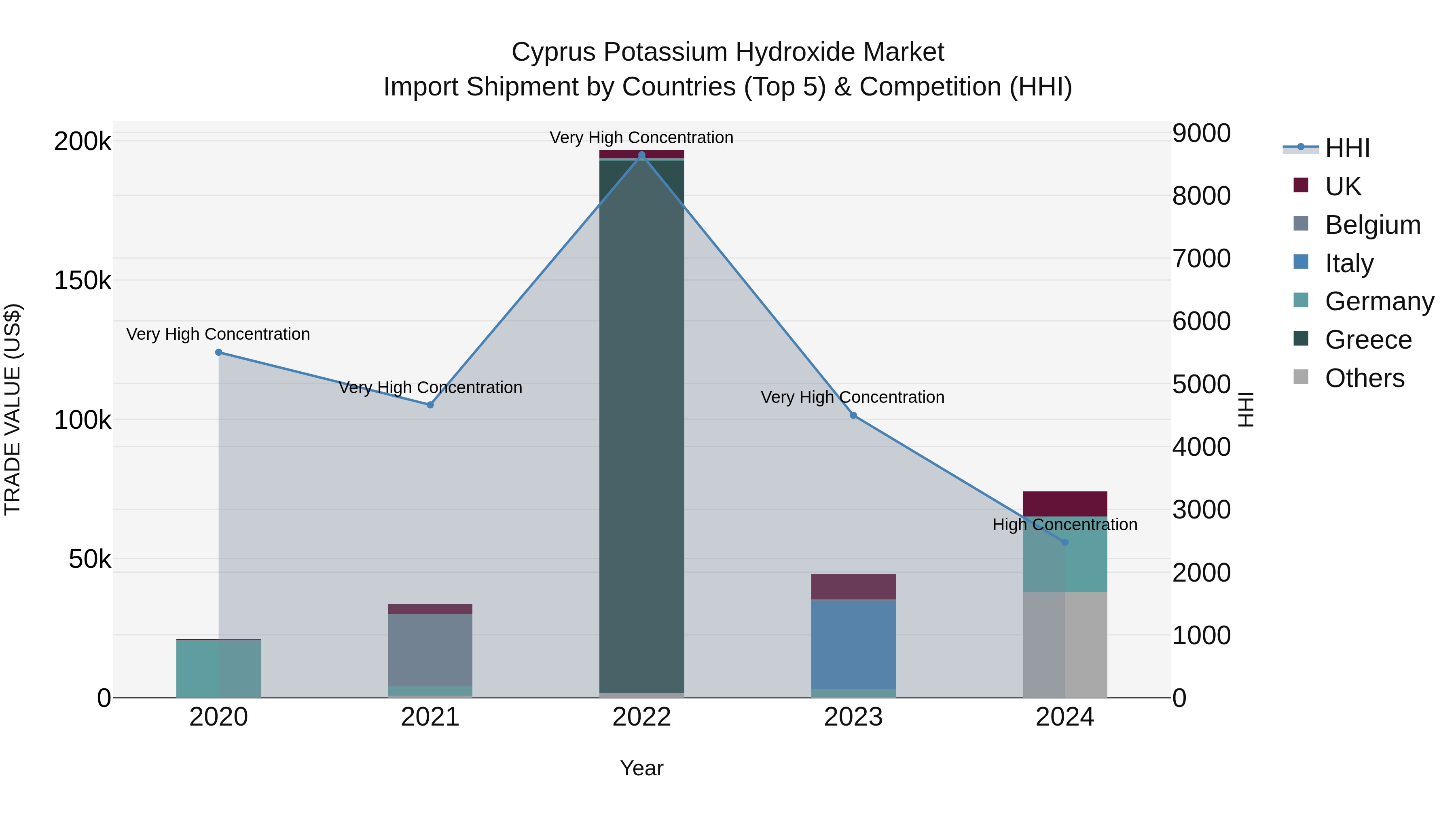Click the 2023 HHI data point
The image size is (1456, 819).
tap(853, 415)
